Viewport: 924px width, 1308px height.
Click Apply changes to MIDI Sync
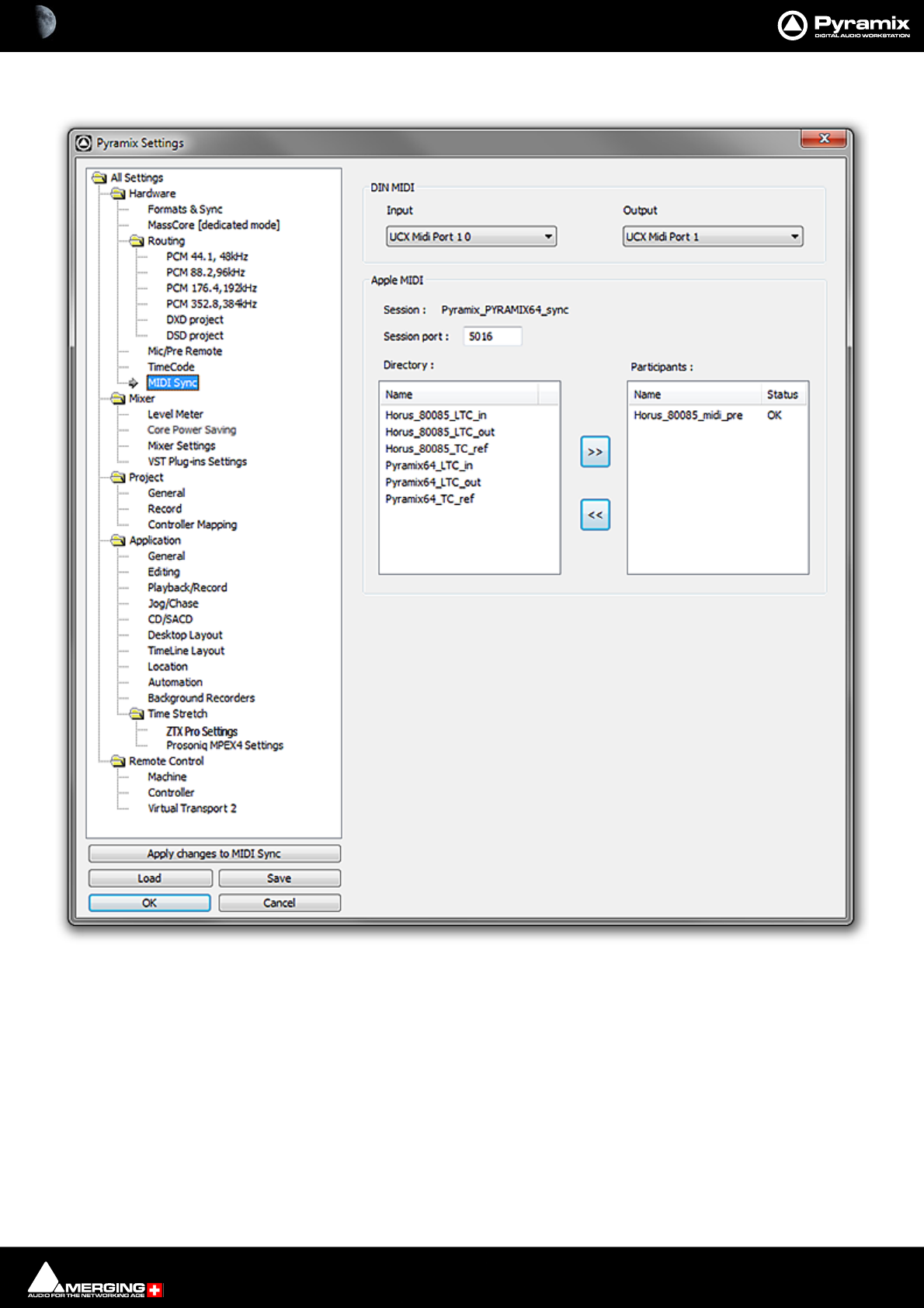[x=214, y=854]
